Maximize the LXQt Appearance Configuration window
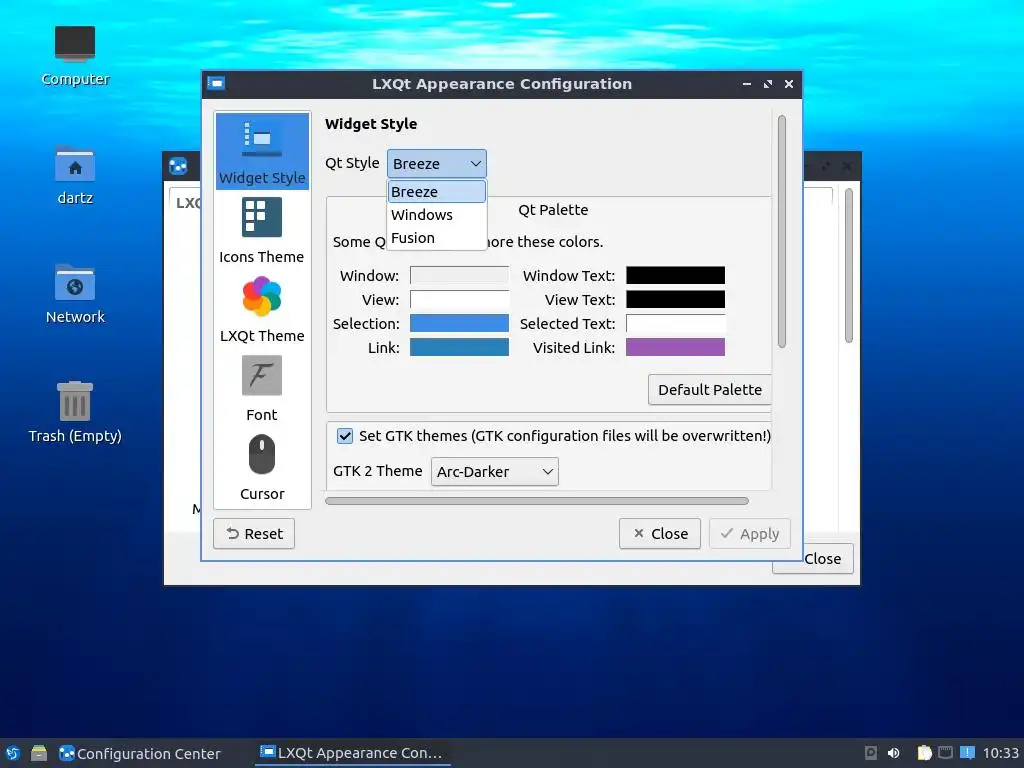Image resolution: width=1024 pixels, height=768 pixels. click(x=768, y=84)
